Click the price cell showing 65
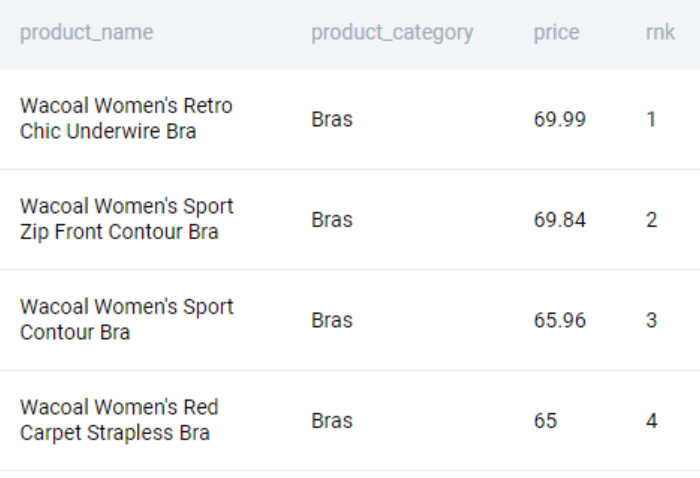 coord(545,421)
